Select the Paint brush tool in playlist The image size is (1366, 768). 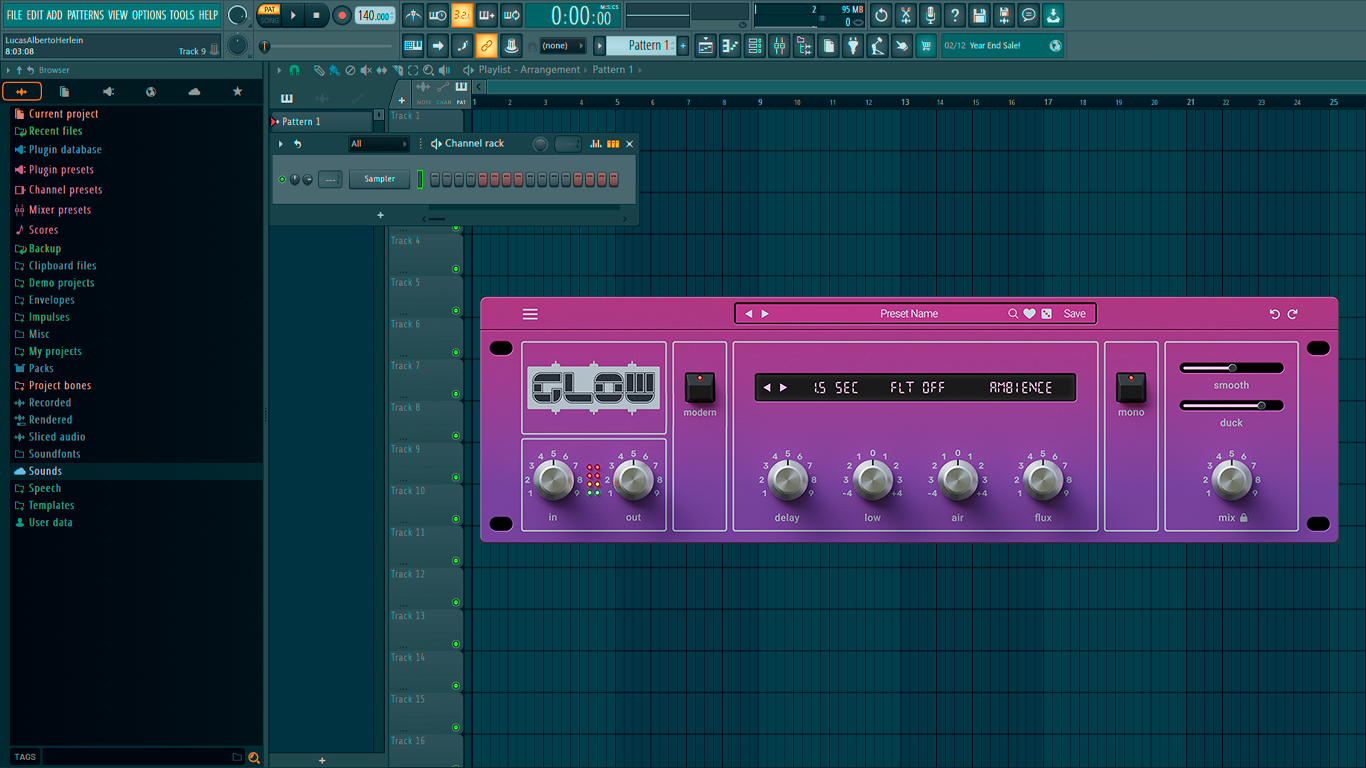point(334,70)
